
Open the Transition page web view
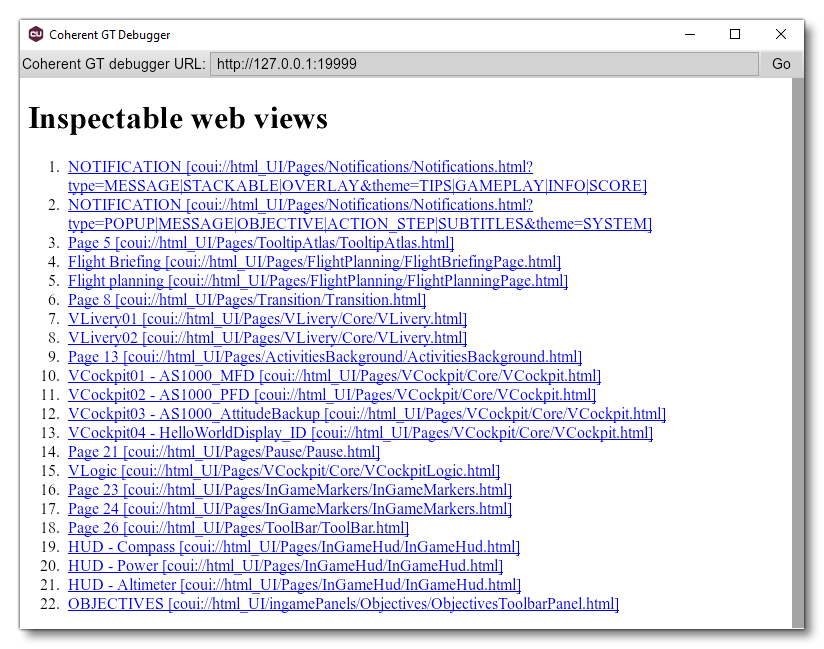click(246, 299)
